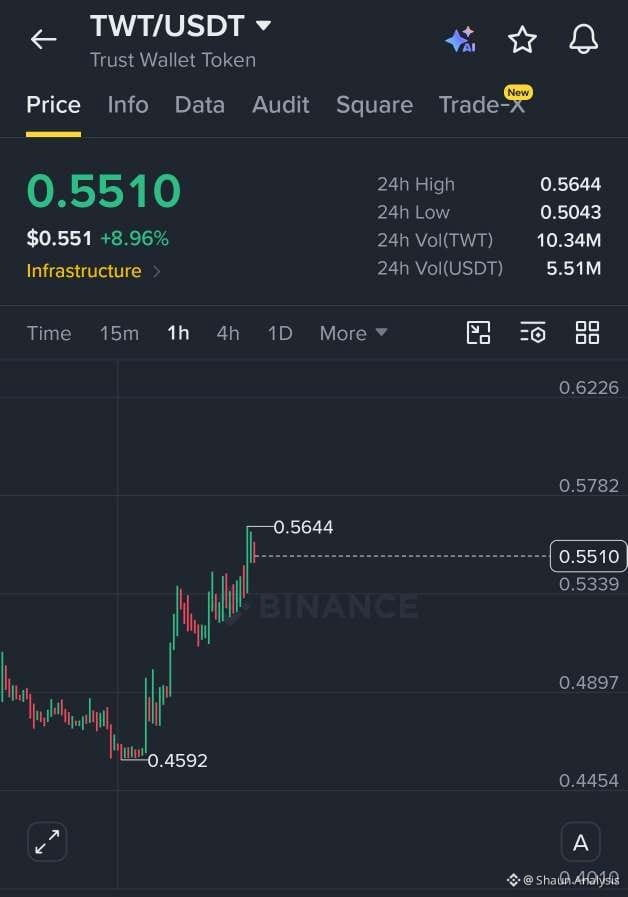Open the Square tab
The image size is (628, 897).
tap(375, 105)
